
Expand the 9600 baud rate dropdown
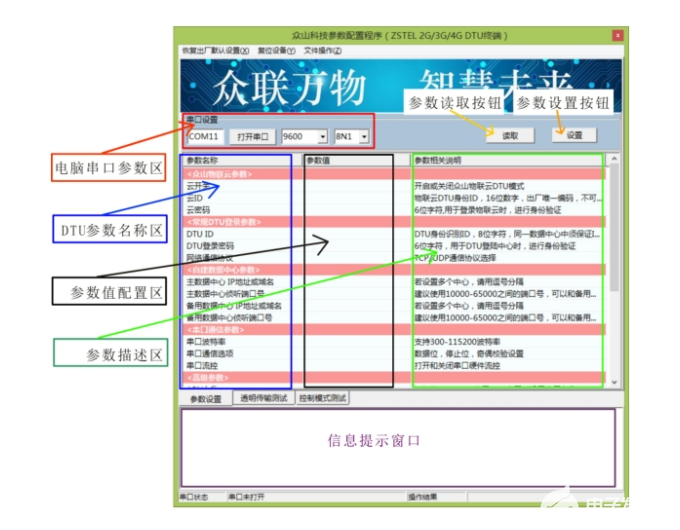(322, 137)
